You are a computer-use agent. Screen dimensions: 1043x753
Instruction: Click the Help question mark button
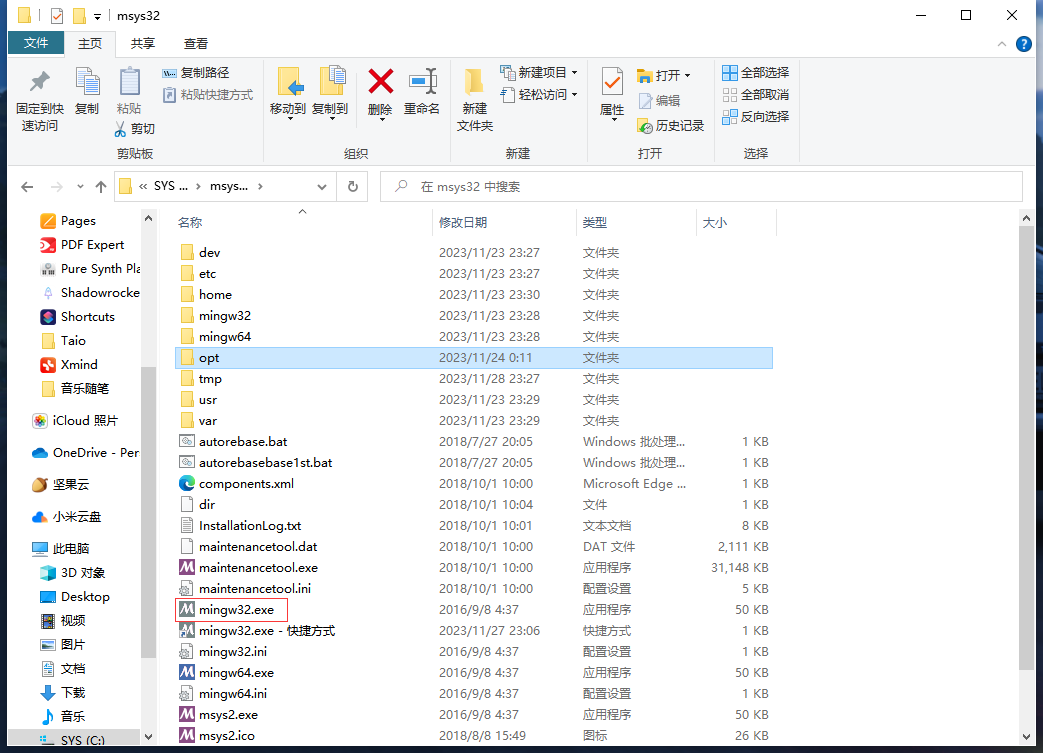1022,43
